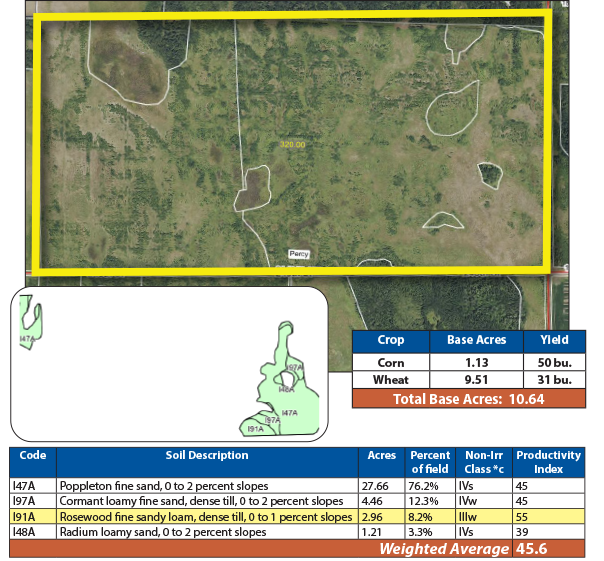Click the Productivity Index column header

[548, 462]
